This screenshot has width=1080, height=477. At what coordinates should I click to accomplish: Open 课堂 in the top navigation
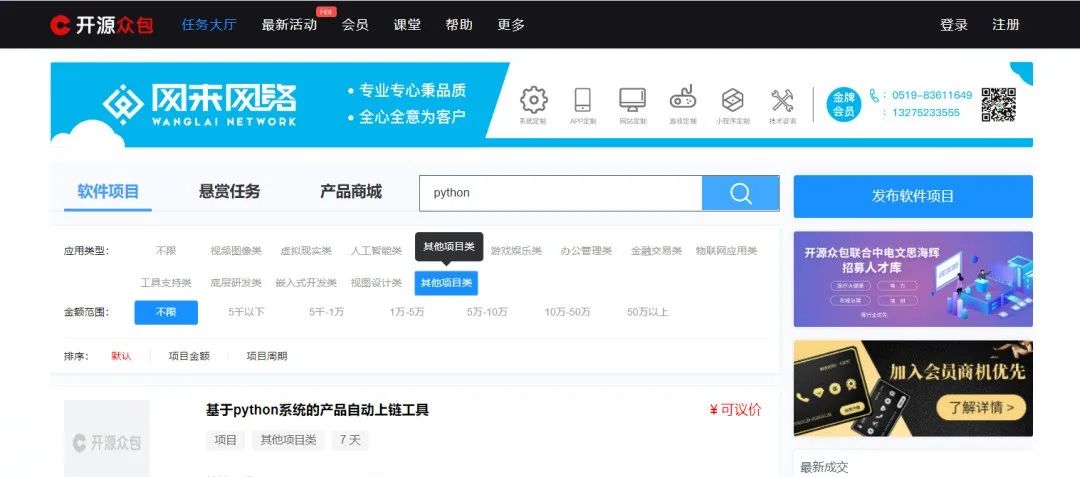click(x=407, y=25)
